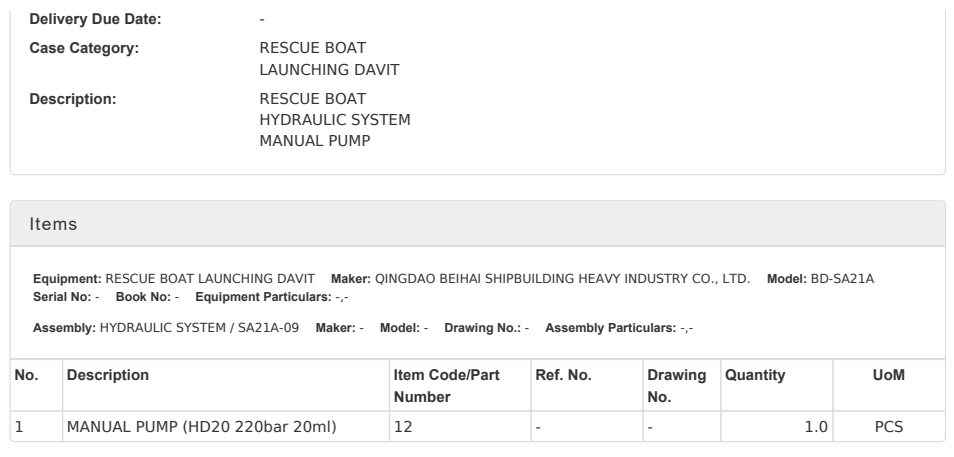Select the MANUAL PUMP (HD20 220bar 20ml) cell
The height and width of the screenshot is (457, 954).
200,427
